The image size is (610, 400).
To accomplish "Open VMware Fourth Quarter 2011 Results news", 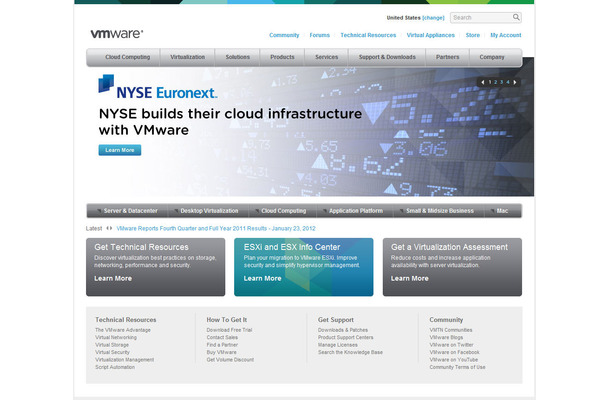I will click(216, 228).
